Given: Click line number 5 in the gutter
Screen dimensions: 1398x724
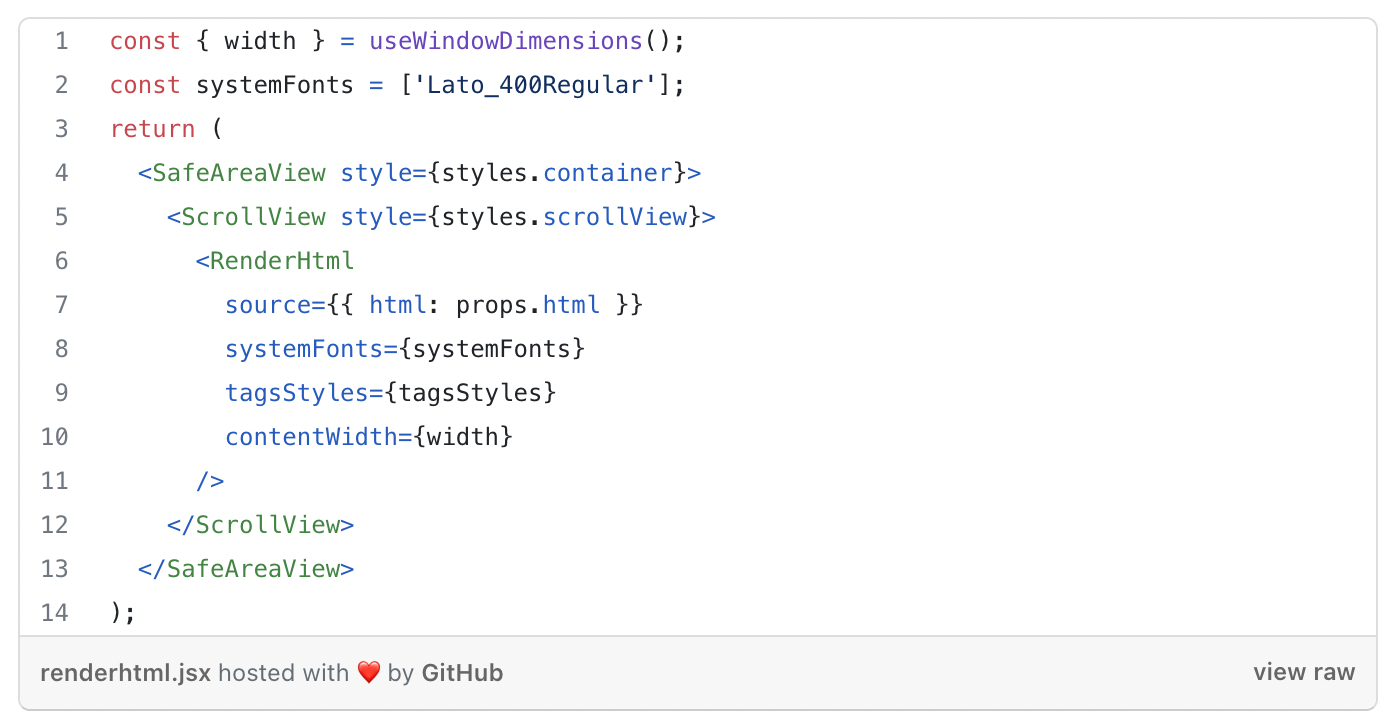Looking at the screenshot, I should tap(62, 217).
